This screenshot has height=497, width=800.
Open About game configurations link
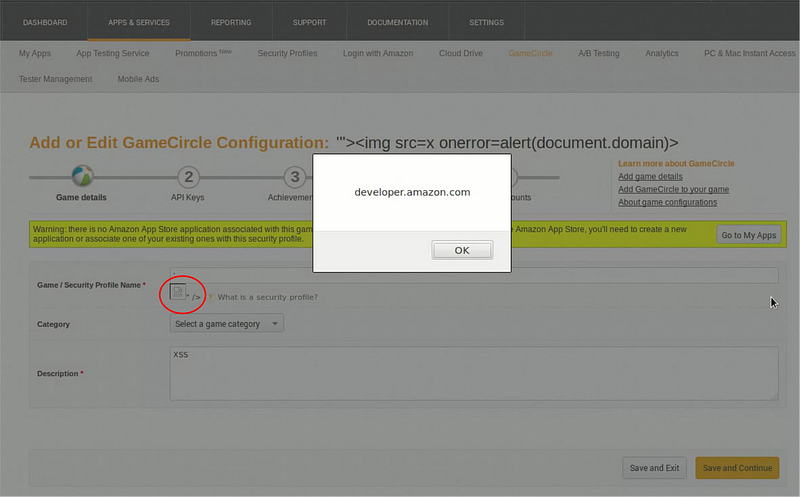pos(667,202)
